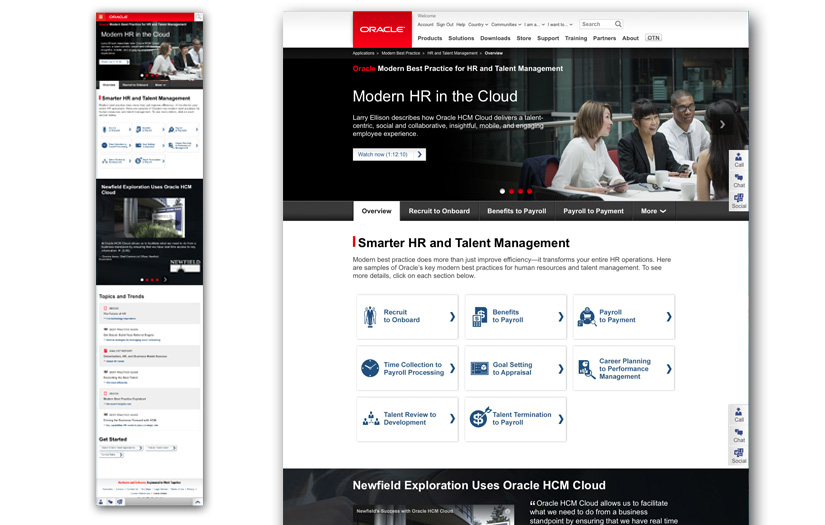
Task: Select the second carousel dot indicator
Action: coord(511,191)
